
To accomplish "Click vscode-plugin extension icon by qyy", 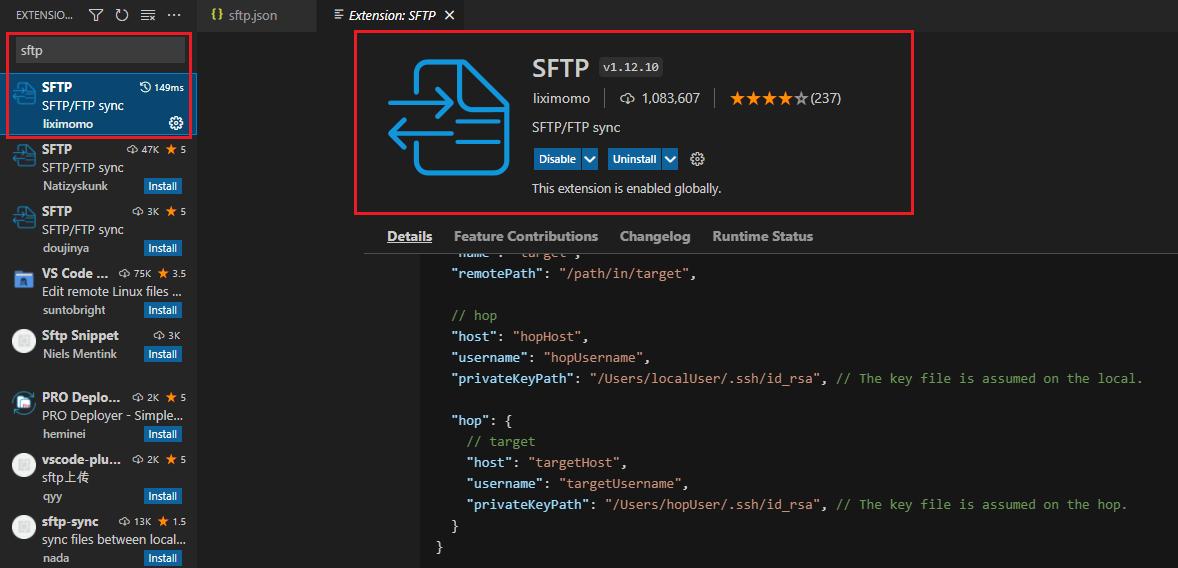I will tap(25, 465).
